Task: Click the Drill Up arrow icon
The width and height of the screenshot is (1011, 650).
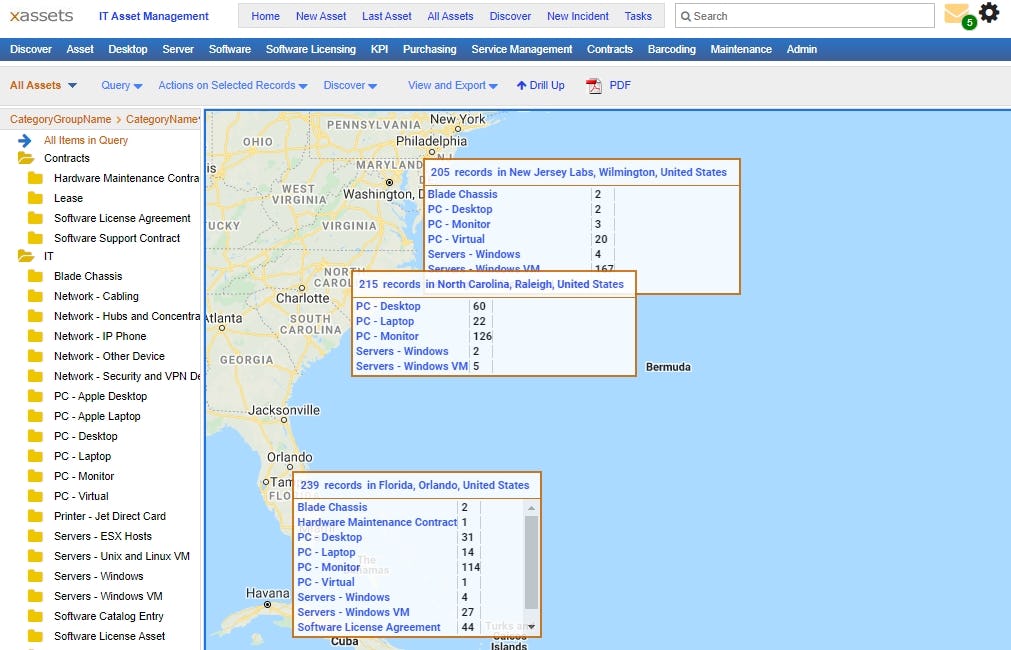Action: (523, 85)
